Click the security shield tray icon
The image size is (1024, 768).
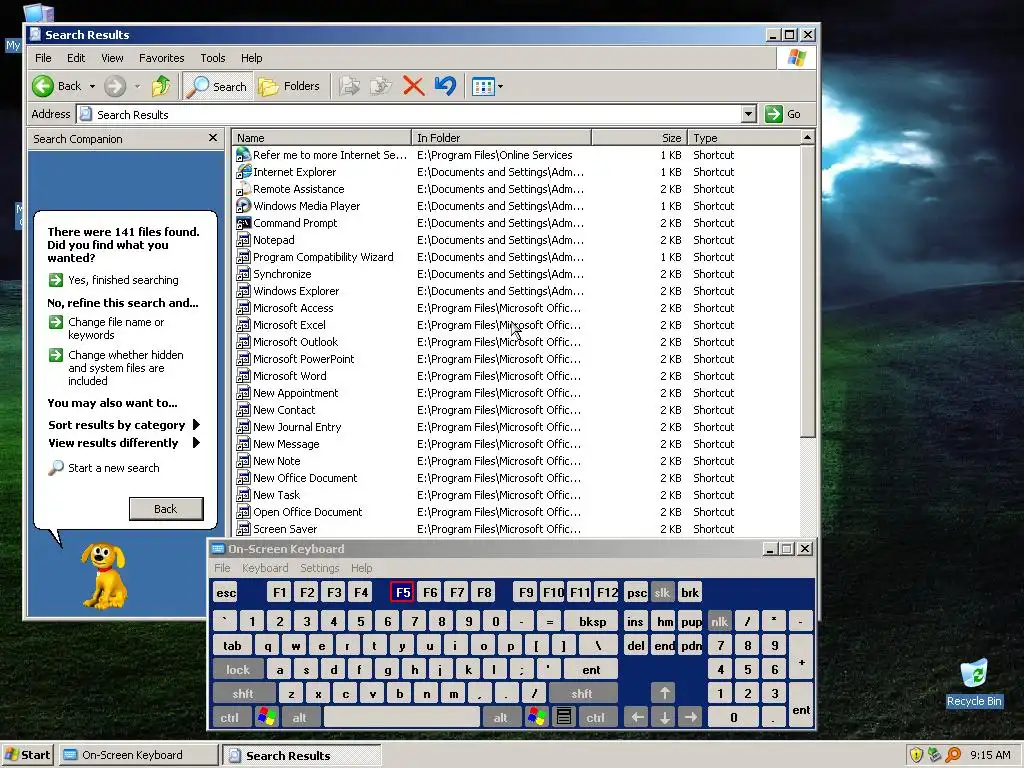916,755
